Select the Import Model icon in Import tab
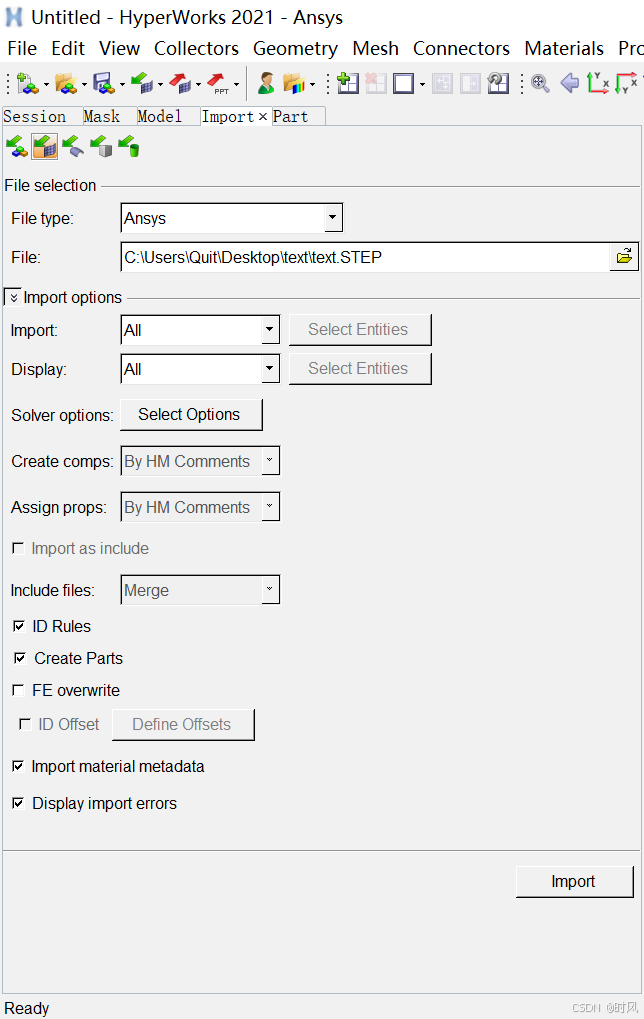The width and height of the screenshot is (644, 1019). 17,147
